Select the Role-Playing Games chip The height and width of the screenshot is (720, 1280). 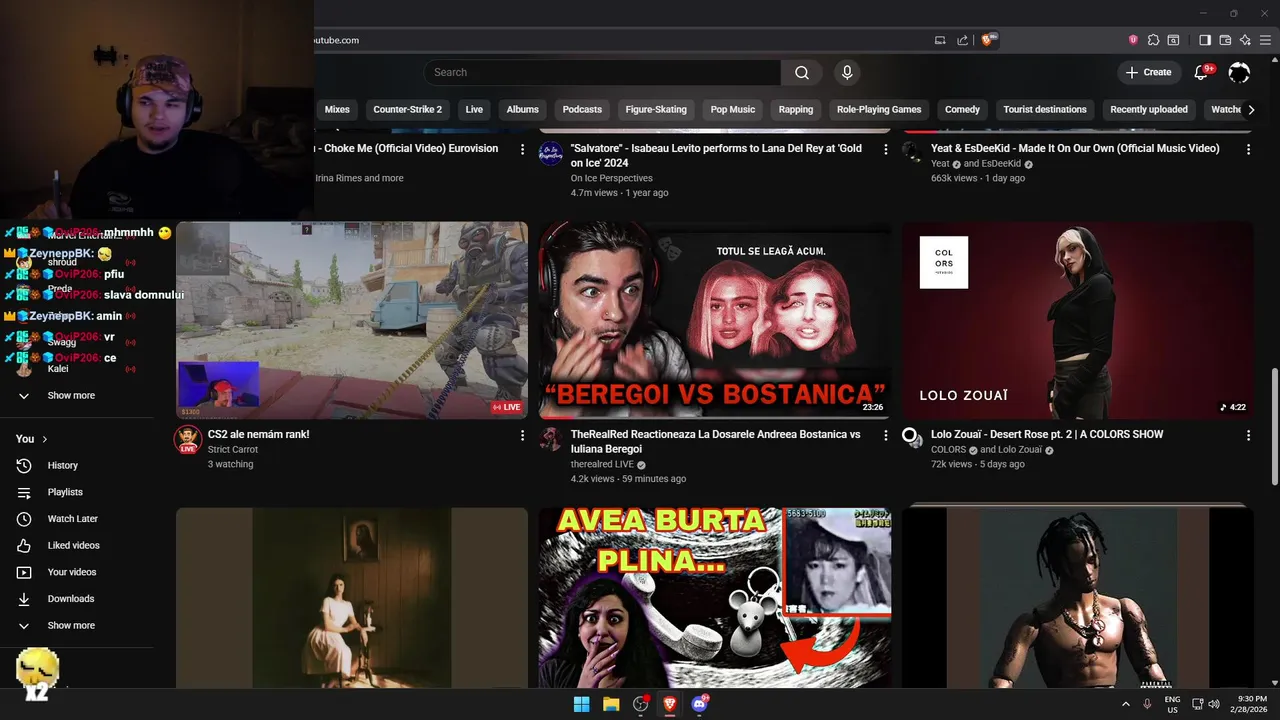click(x=879, y=109)
